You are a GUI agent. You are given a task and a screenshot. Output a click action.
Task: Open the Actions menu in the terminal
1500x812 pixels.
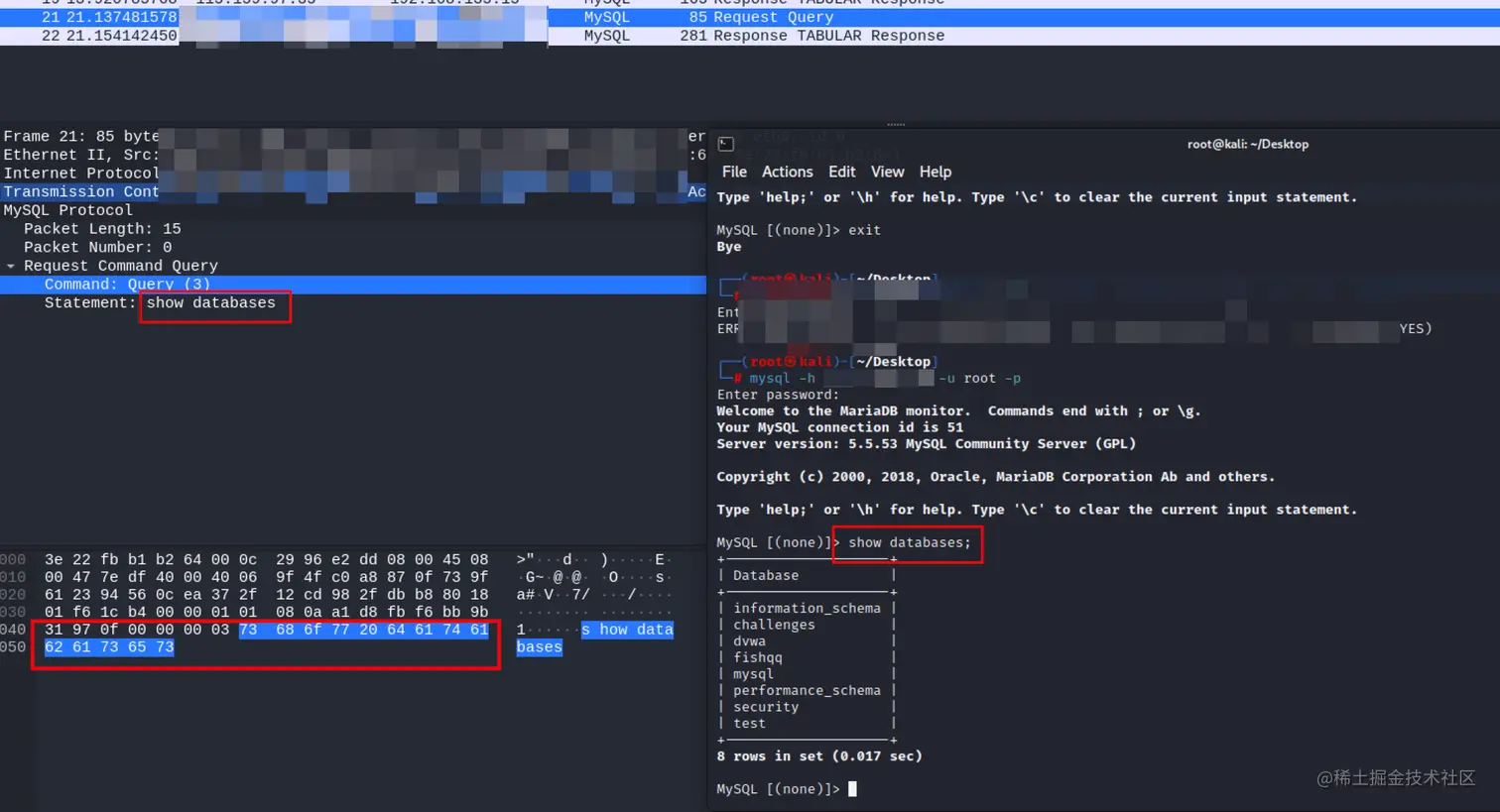click(x=787, y=172)
